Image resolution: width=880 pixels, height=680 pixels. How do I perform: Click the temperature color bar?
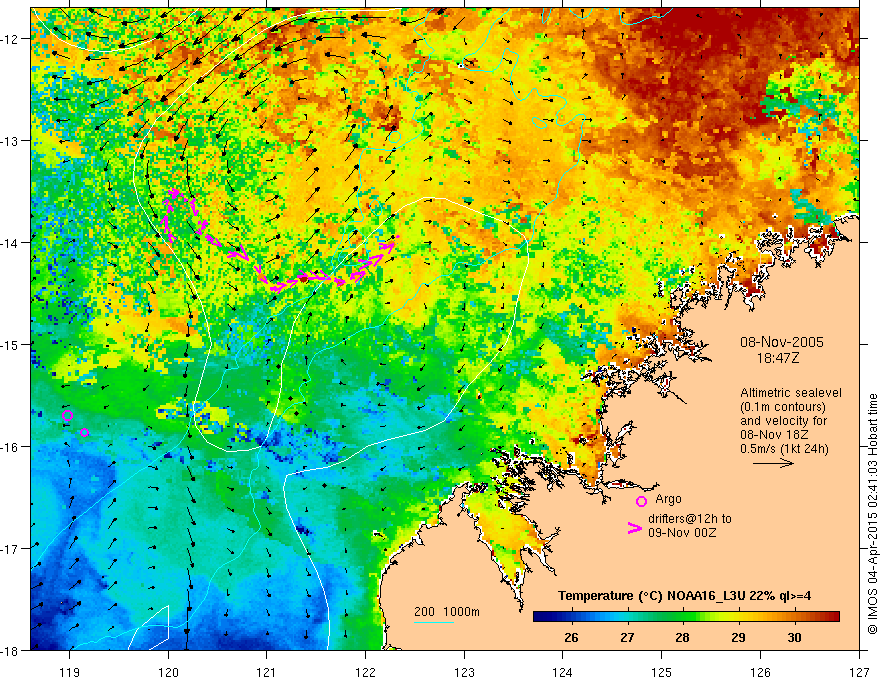pos(686,617)
